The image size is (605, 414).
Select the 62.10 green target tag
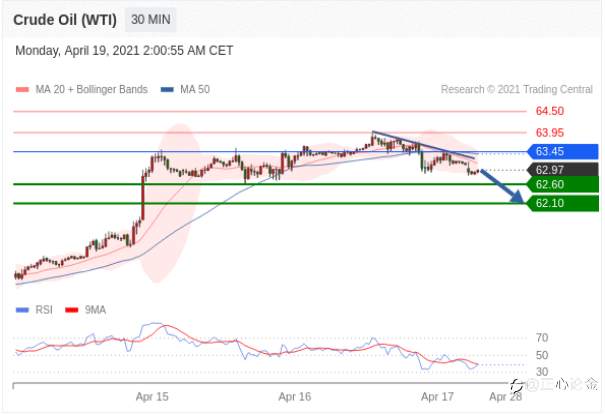coord(563,203)
